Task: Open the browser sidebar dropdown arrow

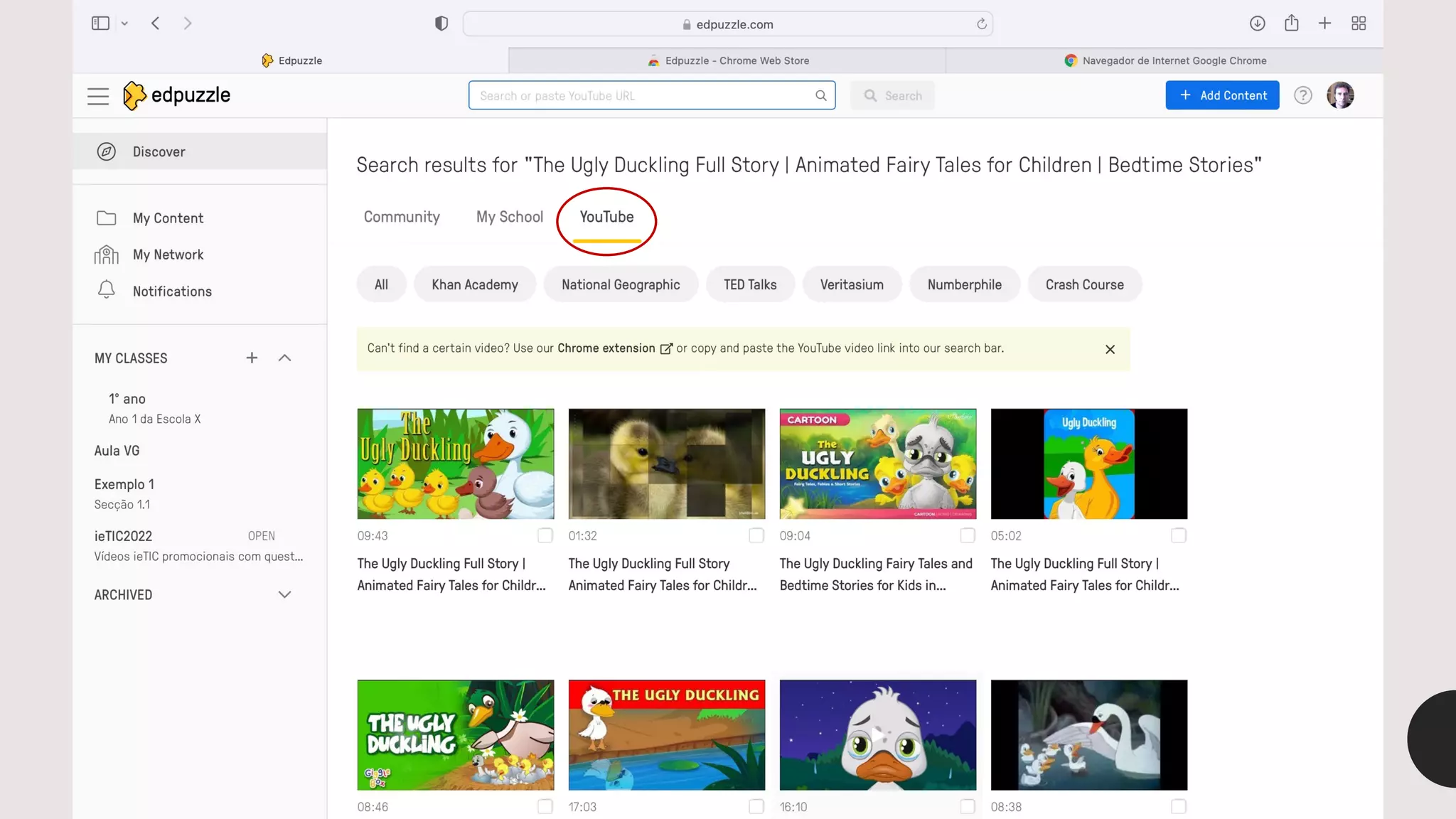Action: point(124,23)
